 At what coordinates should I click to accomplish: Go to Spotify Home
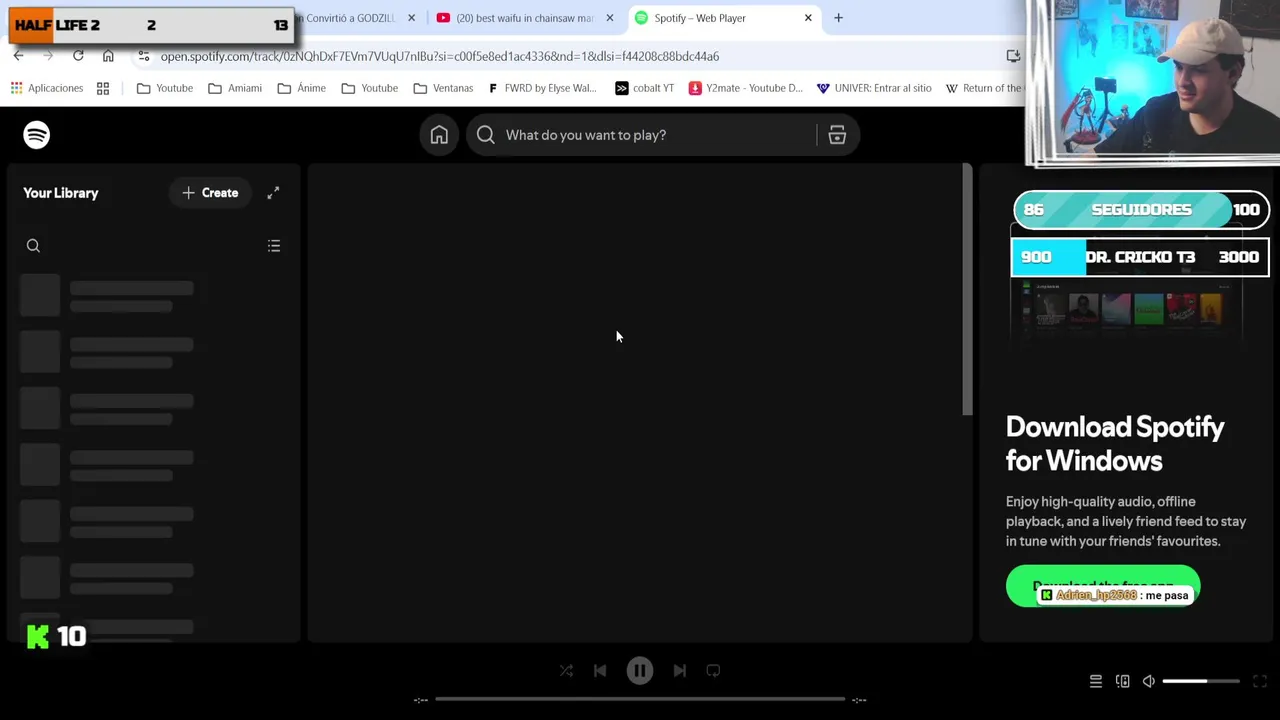pyautogui.click(x=439, y=135)
